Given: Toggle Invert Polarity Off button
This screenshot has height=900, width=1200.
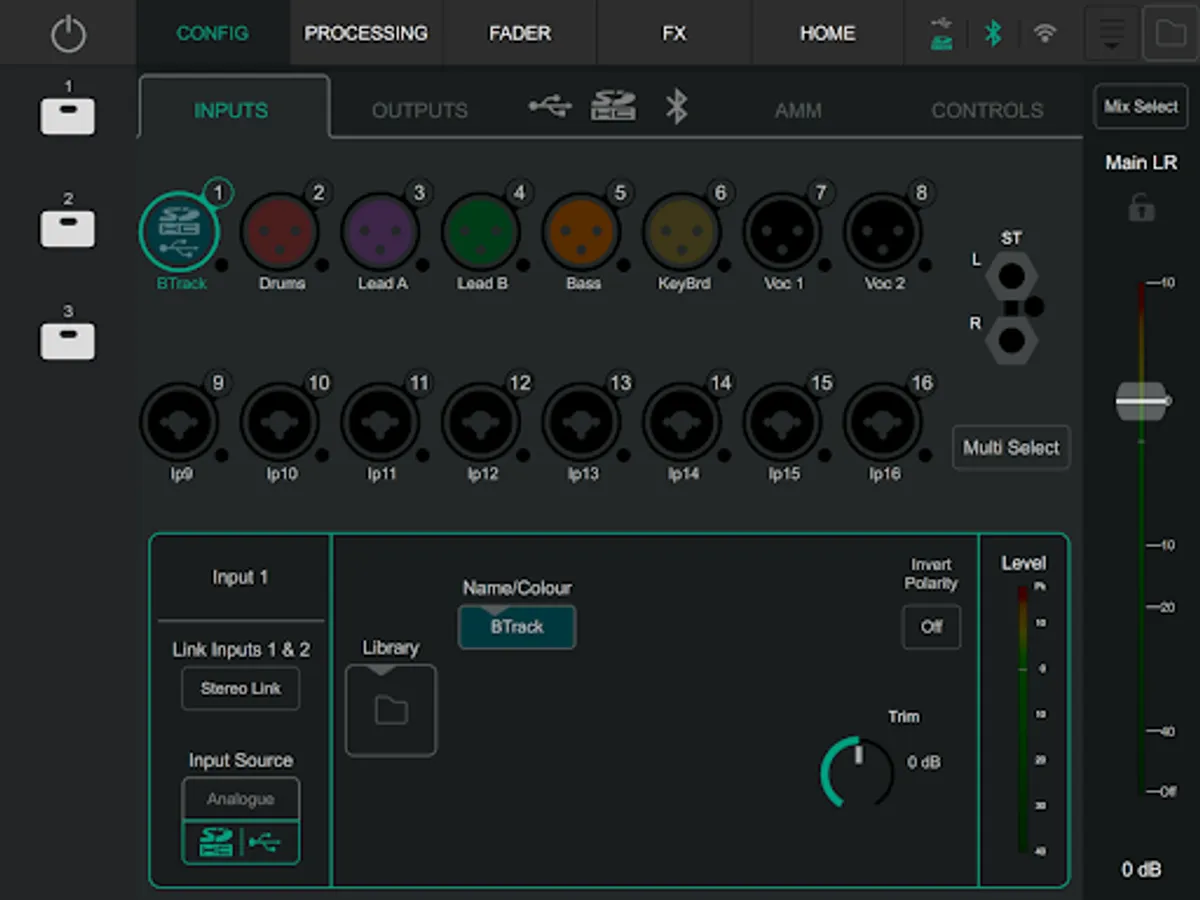Looking at the screenshot, I should [931, 627].
